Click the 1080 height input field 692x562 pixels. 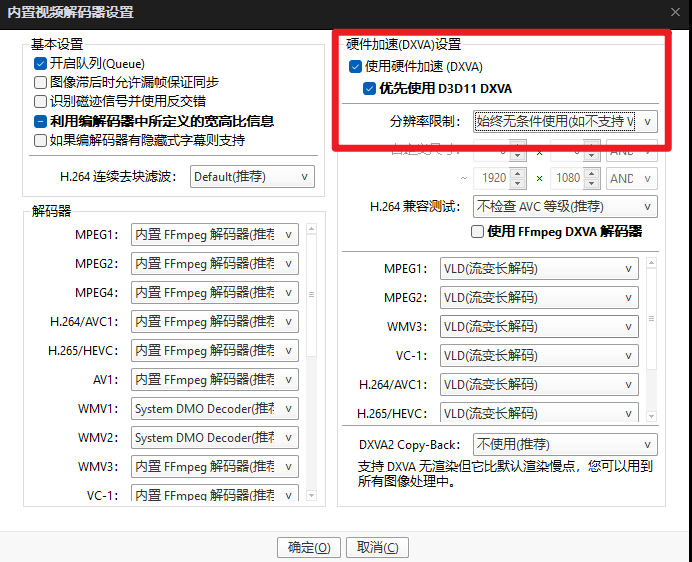pyautogui.click(x=566, y=178)
